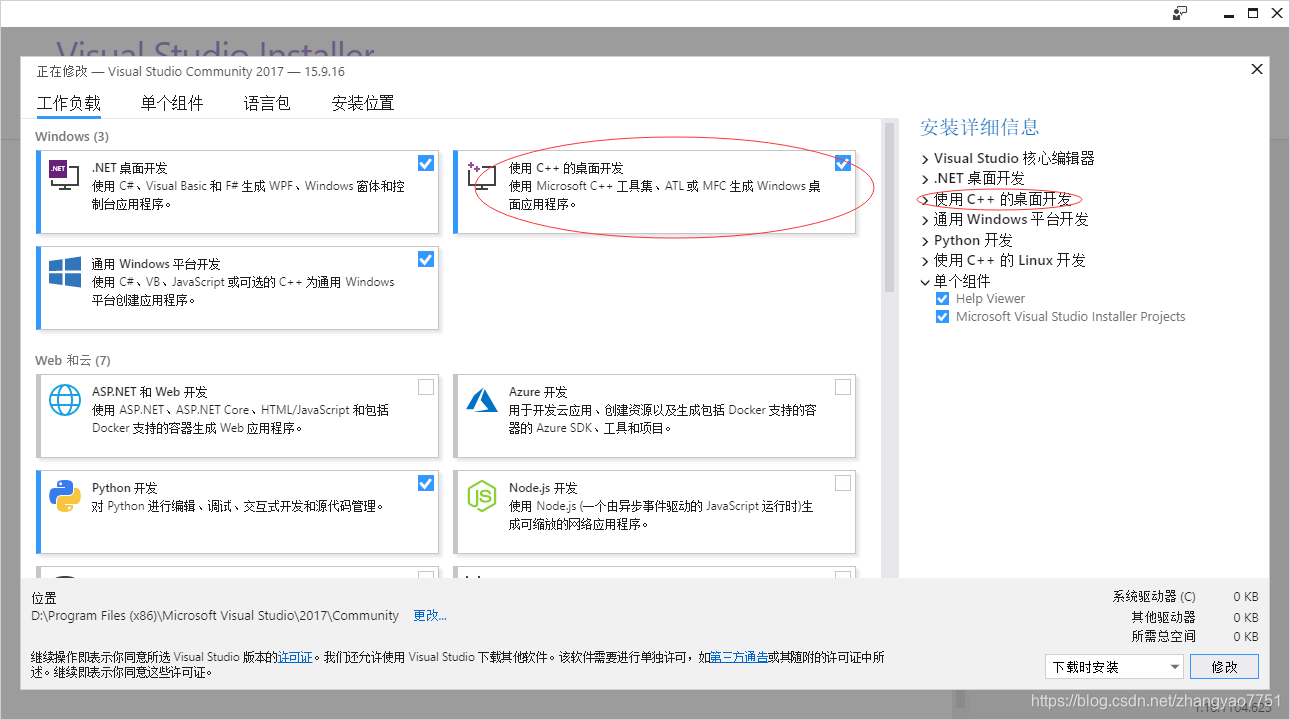Image resolution: width=1290 pixels, height=720 pixels.
Task: Check the Azure 开发 workload checkbox
Action: tap(843, 387)
